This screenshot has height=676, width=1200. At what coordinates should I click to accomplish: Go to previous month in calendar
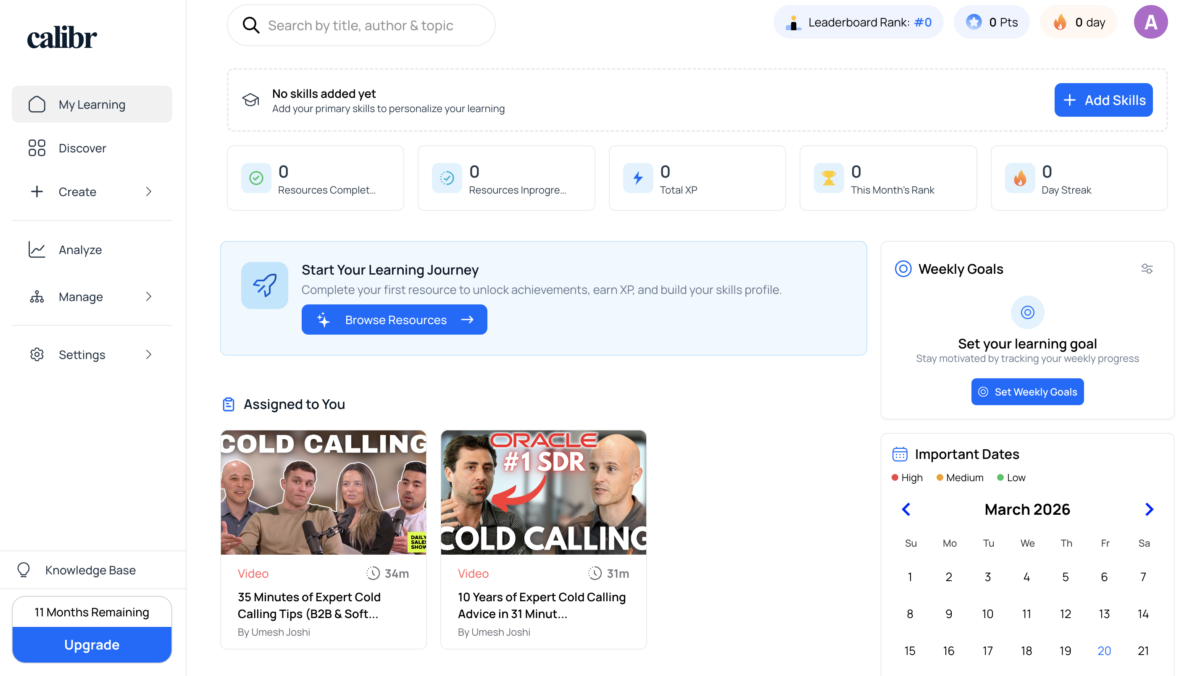coord(906,510)
